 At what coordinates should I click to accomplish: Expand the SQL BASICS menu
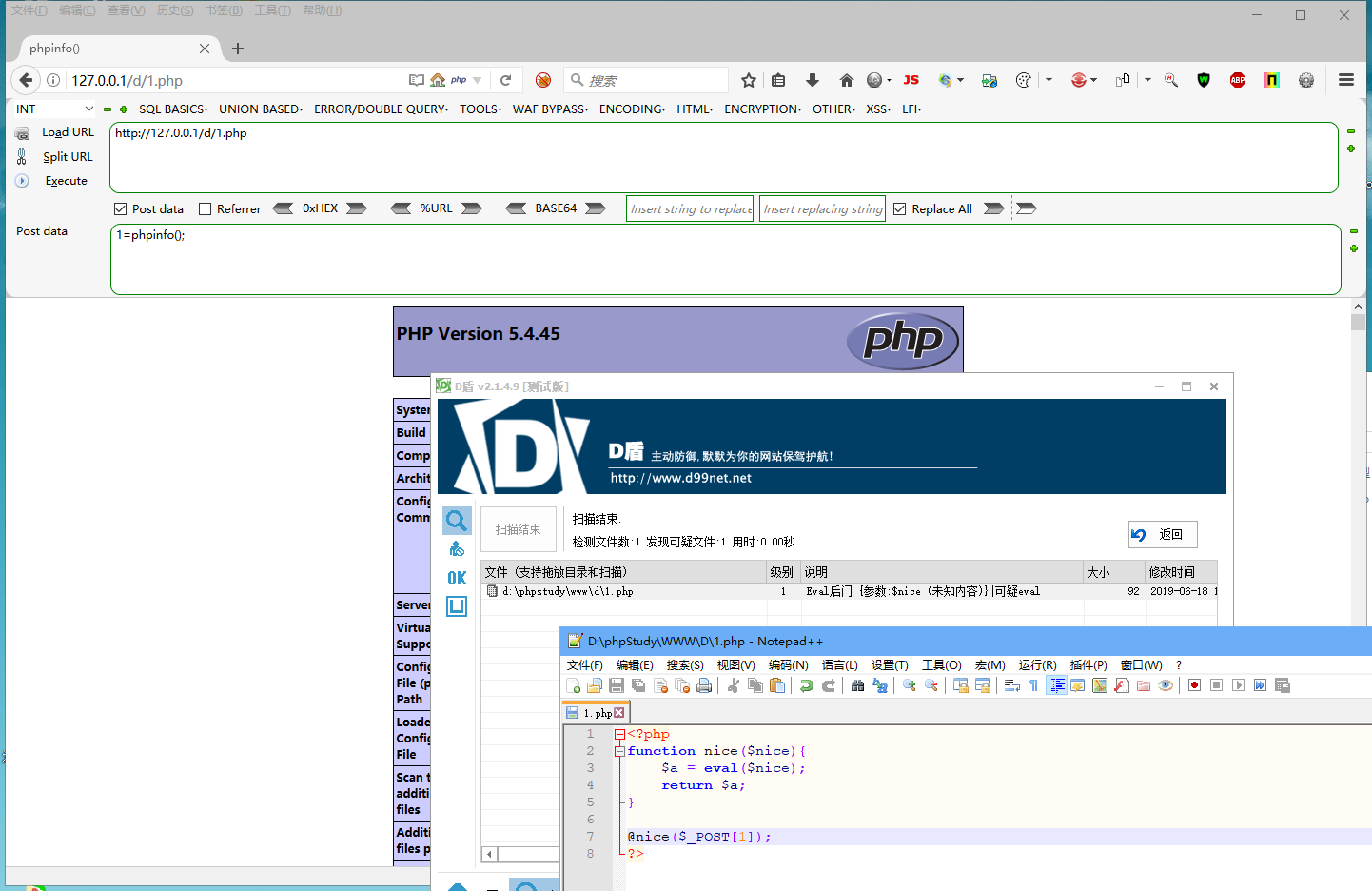(x=173, y=109)
